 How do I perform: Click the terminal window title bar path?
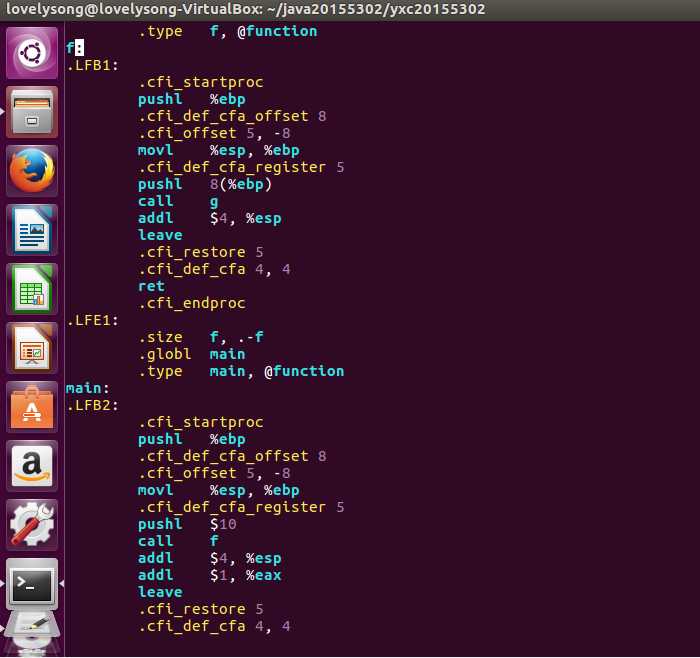[x=246, y=9]
